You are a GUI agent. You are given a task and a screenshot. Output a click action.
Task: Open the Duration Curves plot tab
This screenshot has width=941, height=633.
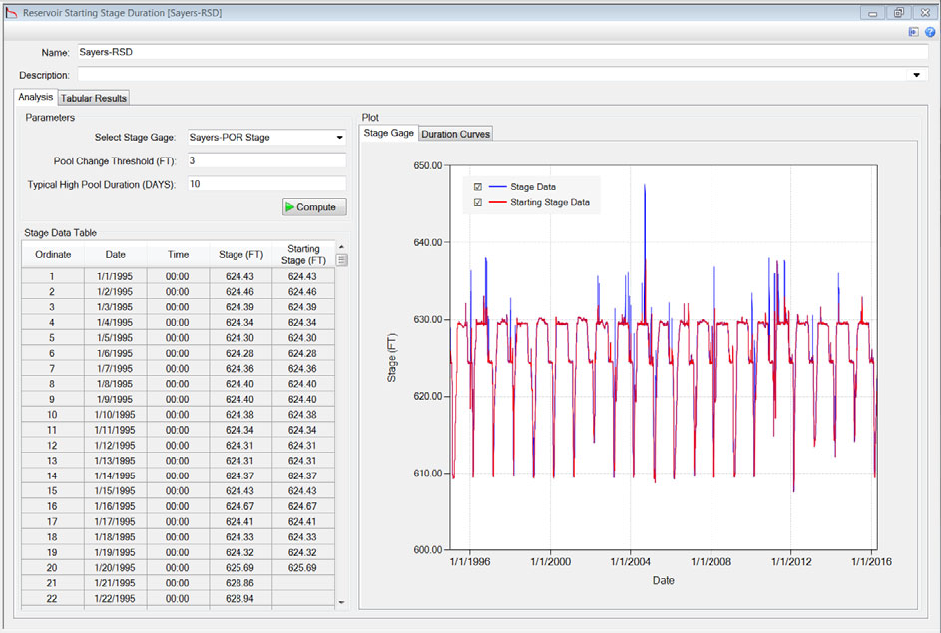455,133
